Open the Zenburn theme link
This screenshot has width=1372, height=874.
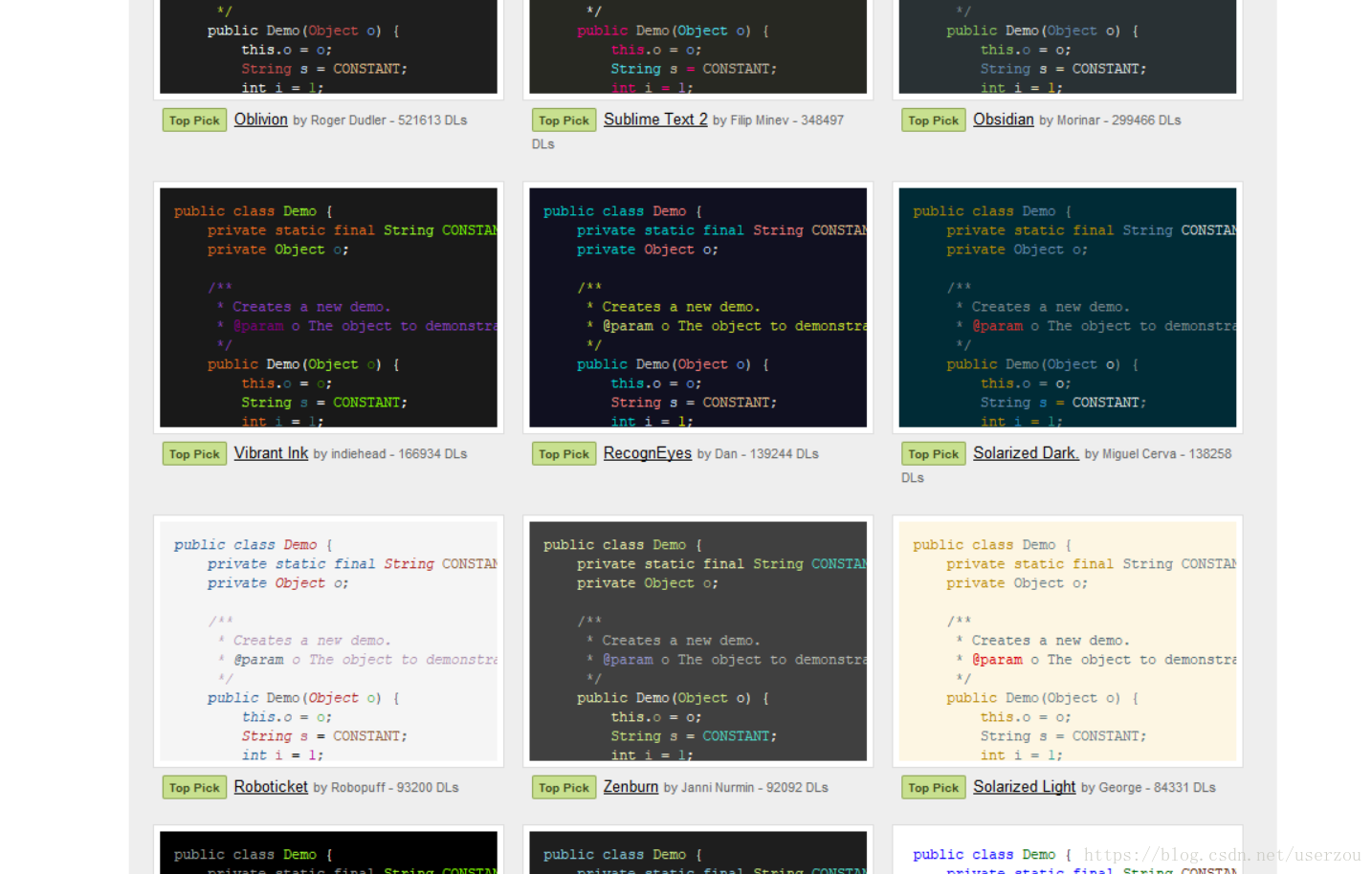631,787
